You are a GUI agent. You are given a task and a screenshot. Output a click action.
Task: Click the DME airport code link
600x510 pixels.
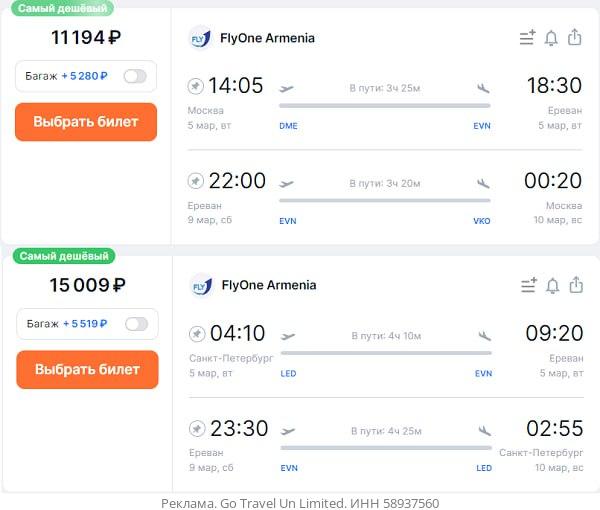coord(288,126)
